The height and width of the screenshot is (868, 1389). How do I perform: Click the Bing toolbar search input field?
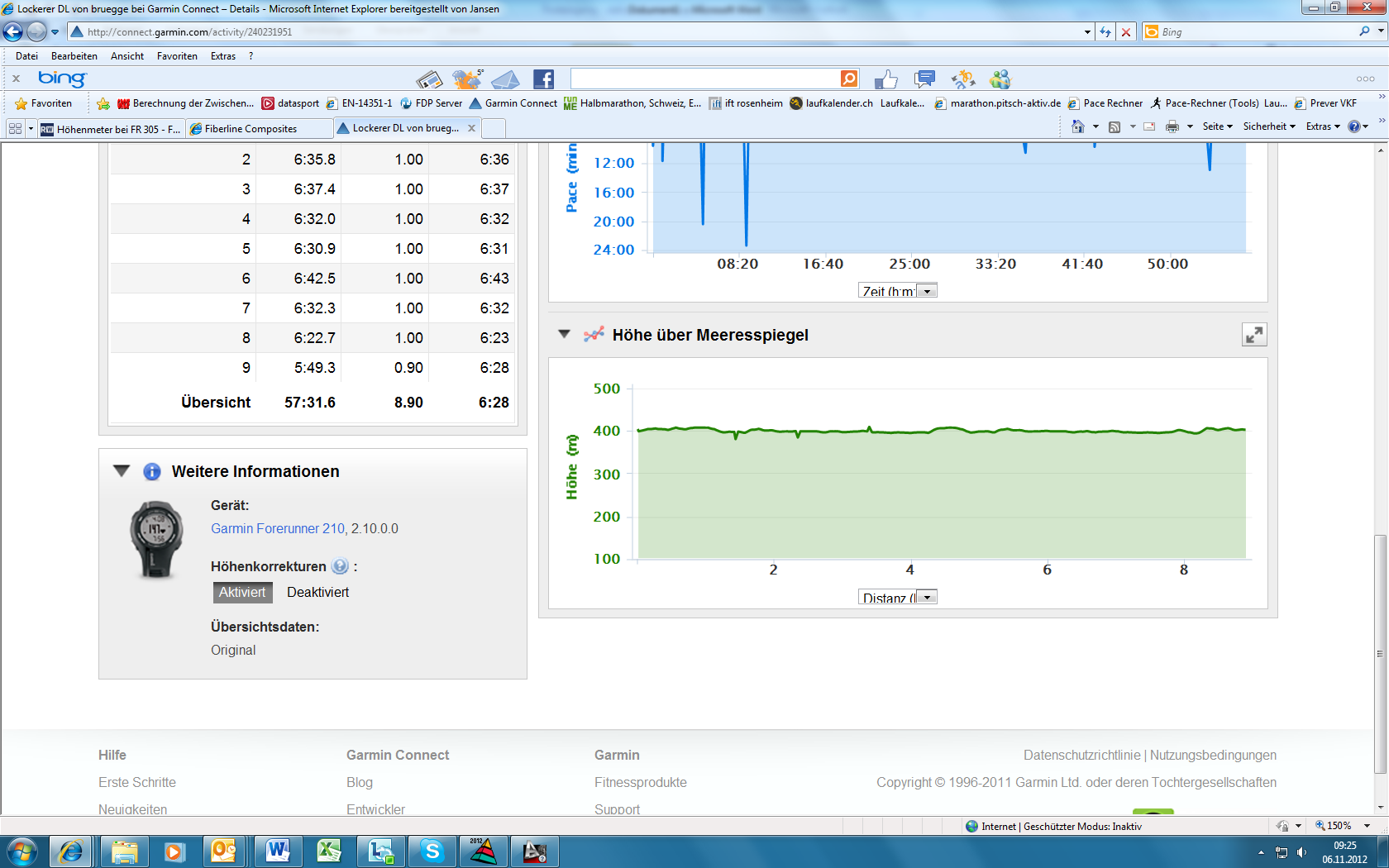click(704, 79)
